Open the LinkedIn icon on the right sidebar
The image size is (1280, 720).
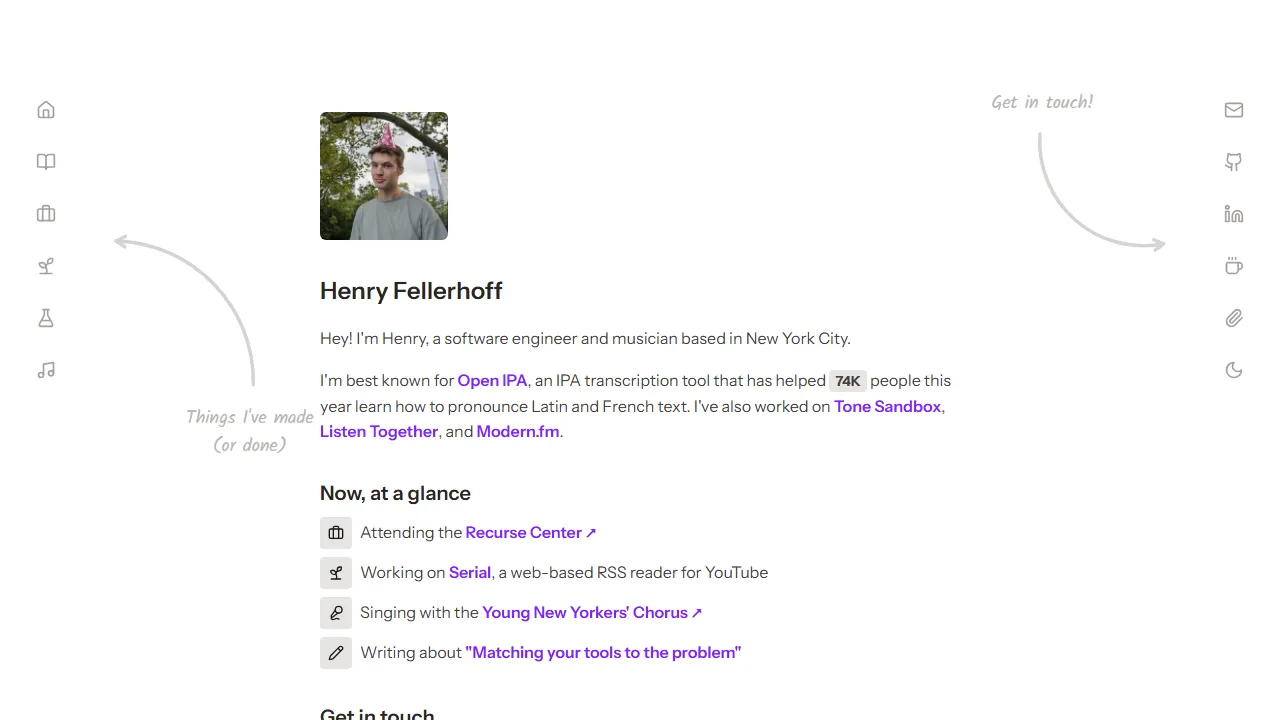point(1233,213)
